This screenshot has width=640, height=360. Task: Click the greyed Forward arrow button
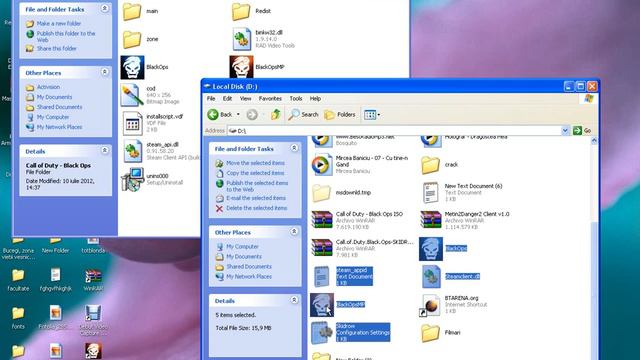[252, 115]
